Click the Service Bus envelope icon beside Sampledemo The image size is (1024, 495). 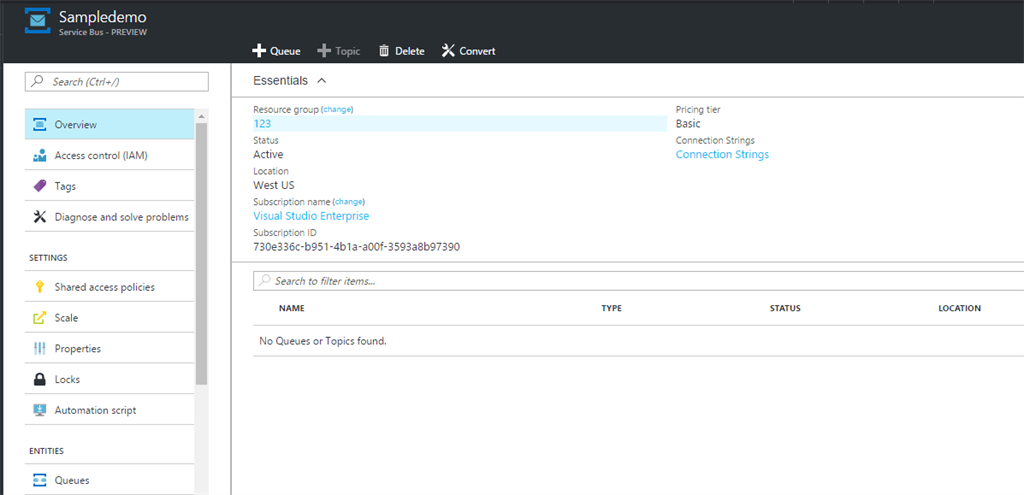click(x=37, y=21)
